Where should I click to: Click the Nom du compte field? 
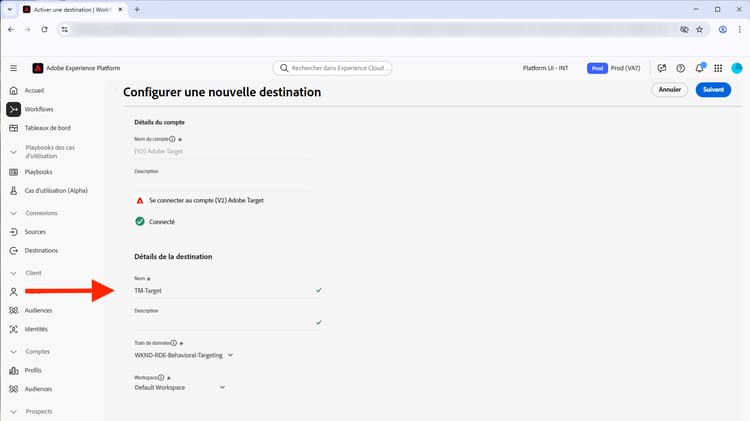(x=223, y=151)
